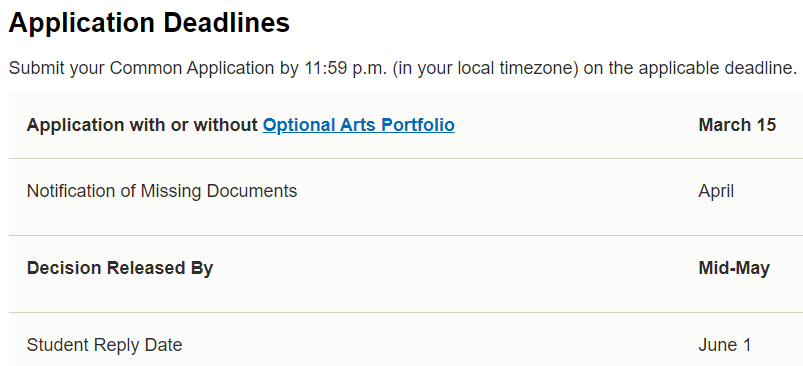
Task: Click the Student Reply Date label
Action: click(104, 345)
